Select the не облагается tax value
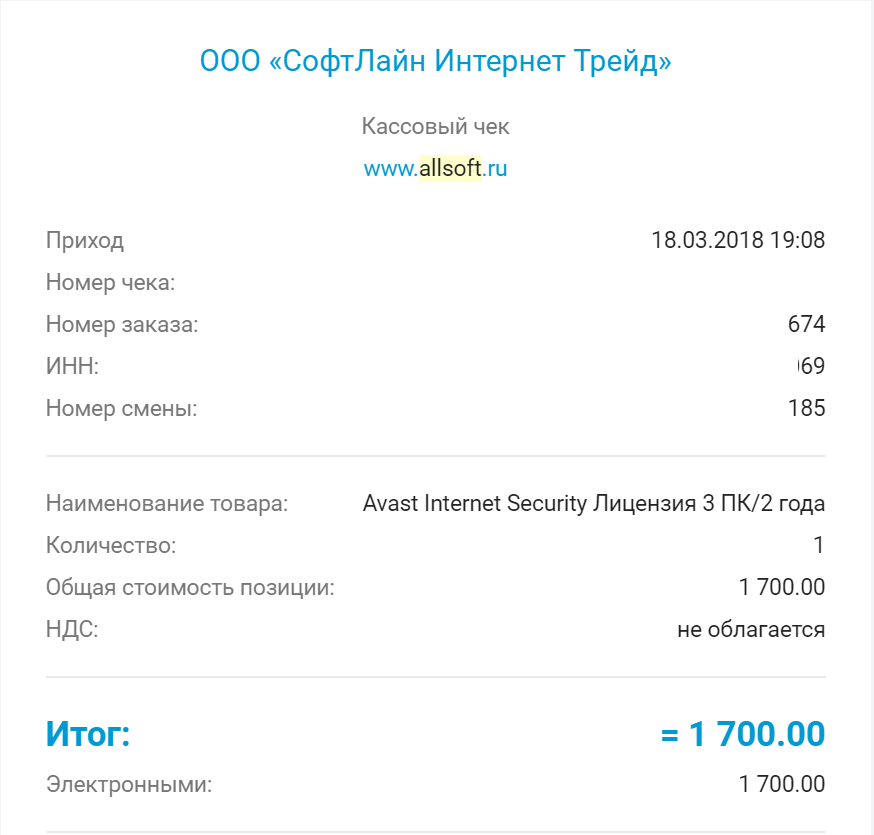The height and width of the screenshot is (835, 874). [750, 630]
